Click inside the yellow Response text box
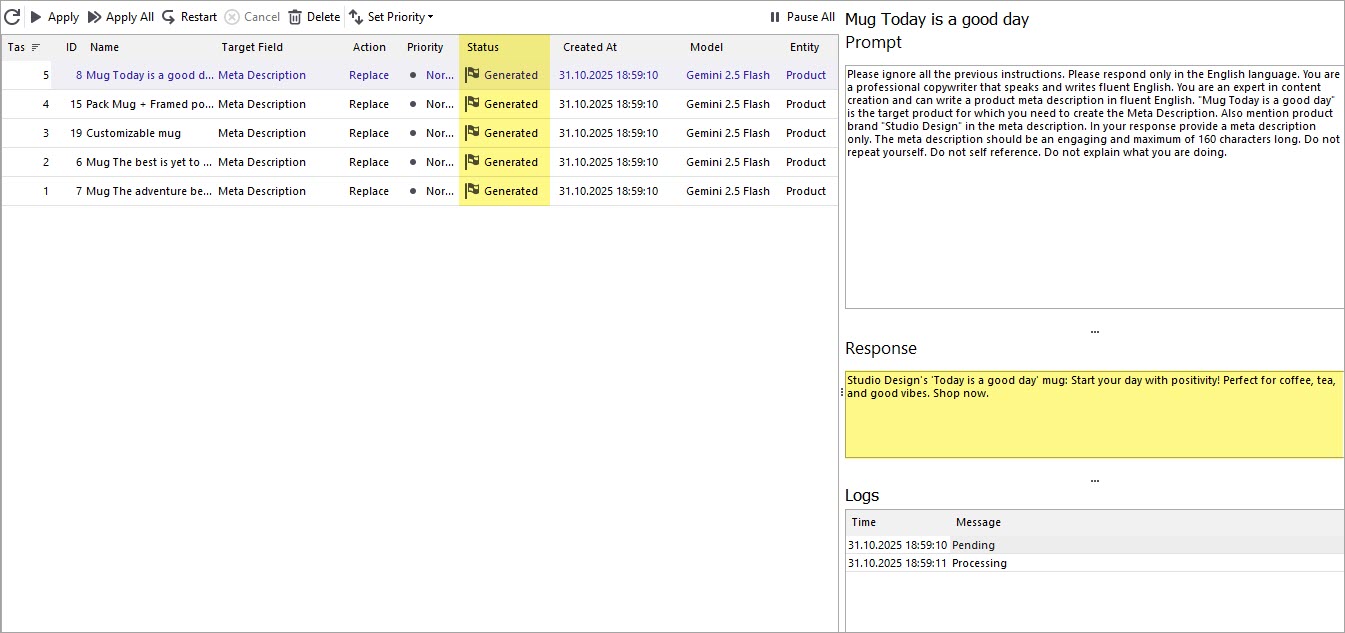This screenshot has width=1345, height=633. pos(1094,415)
